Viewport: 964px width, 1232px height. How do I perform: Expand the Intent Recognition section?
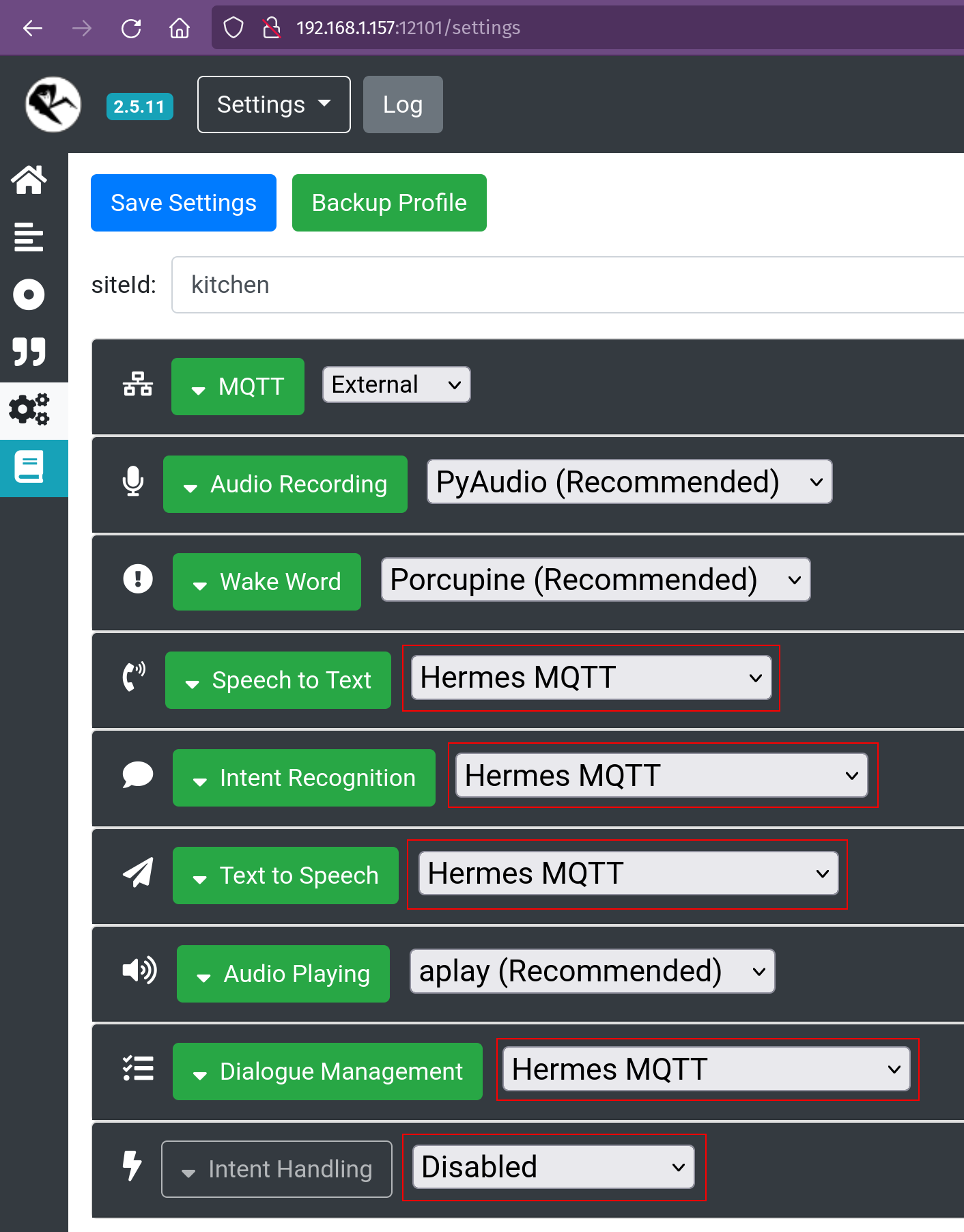click(304, 778)
